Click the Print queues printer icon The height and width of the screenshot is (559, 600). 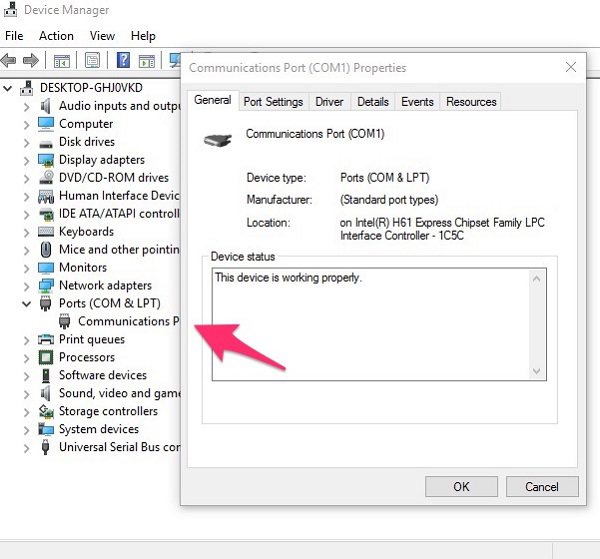(x=45, y=340)
